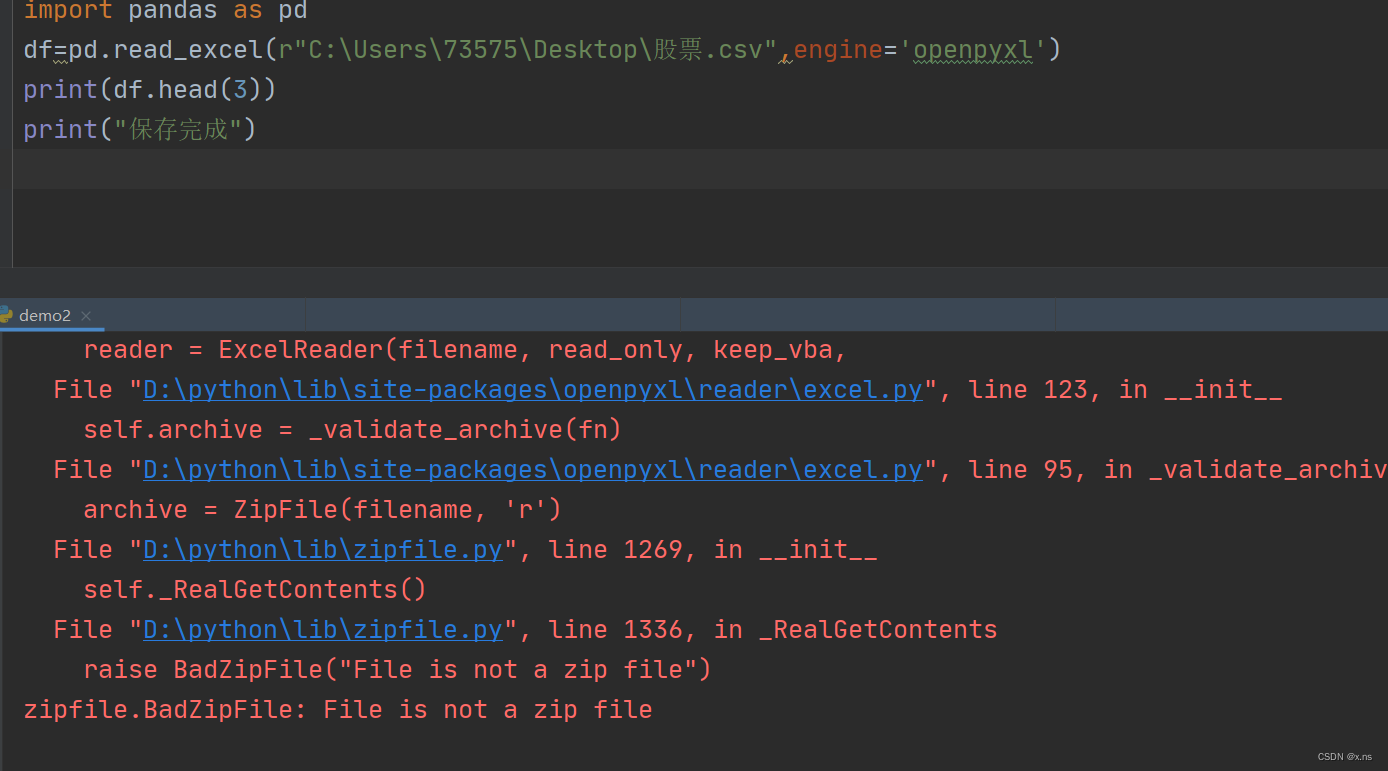Viewport: 1388px width, 771px height.
Task: Click the print("保存完成") line
Action: [140, 129]
